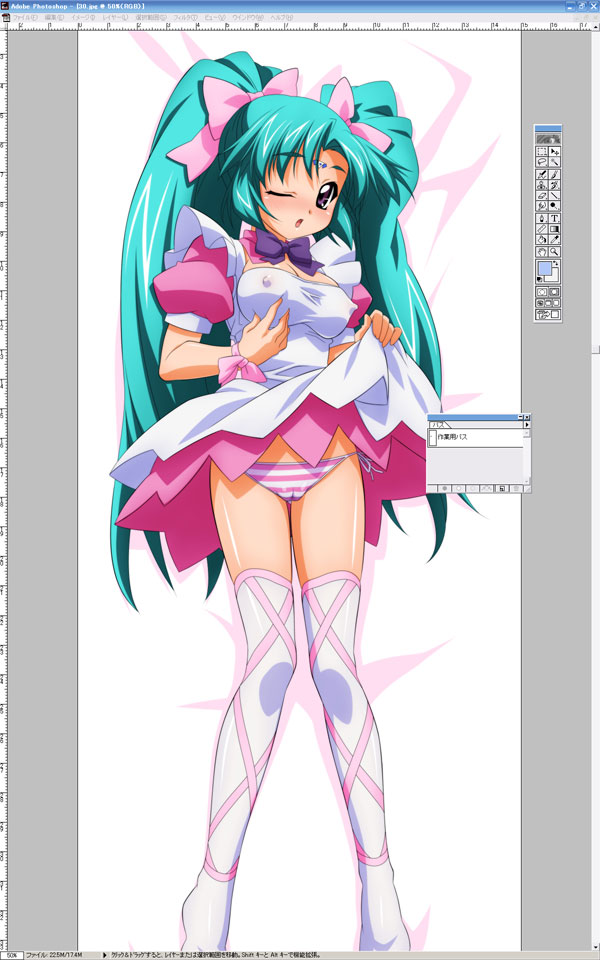Click the 作業用パス path thumbnail
Viewport: 600px width, 960px height.
click(x=433, y=438)
